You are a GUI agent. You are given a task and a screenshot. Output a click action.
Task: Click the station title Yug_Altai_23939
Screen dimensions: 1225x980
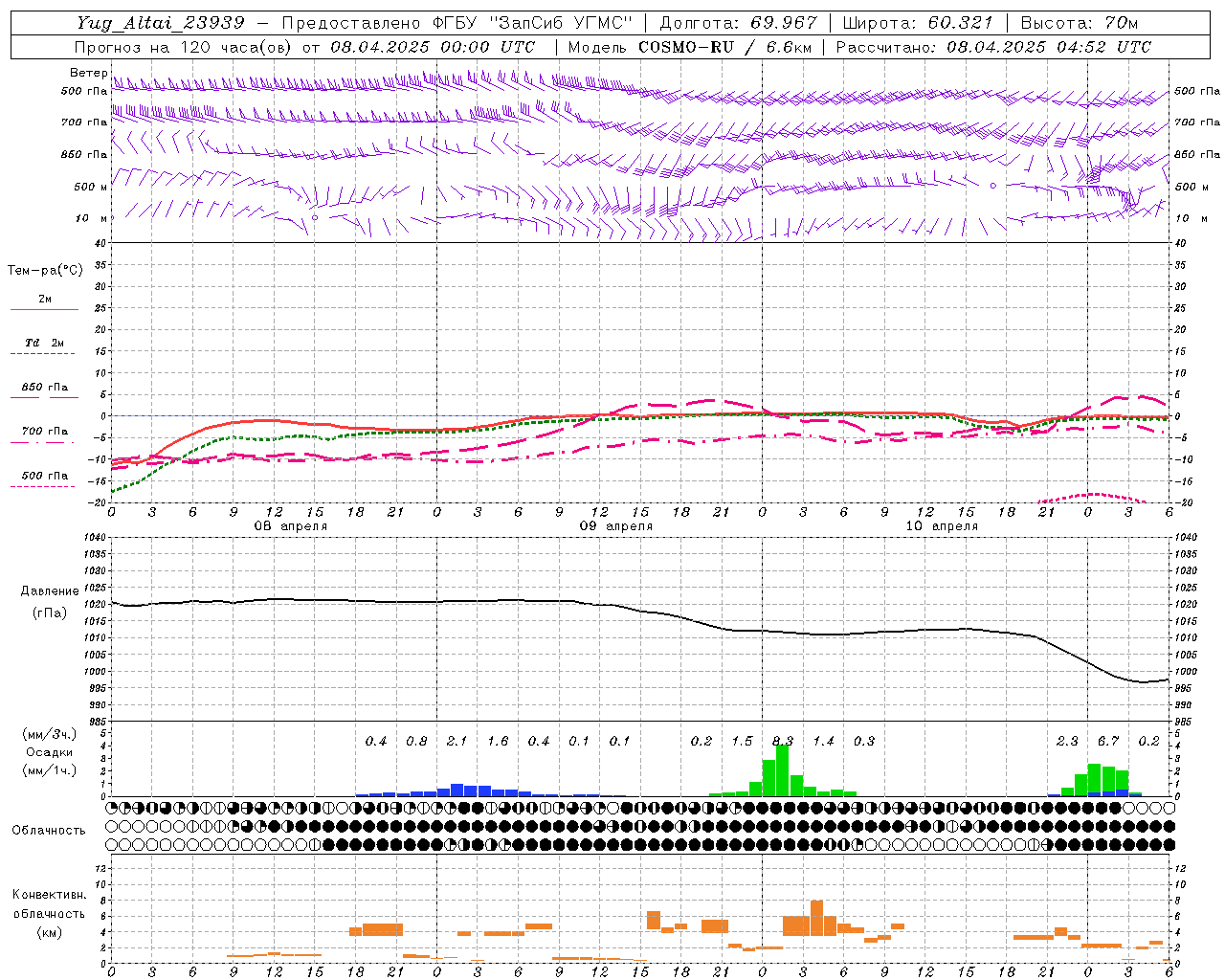(x=160, y=23)
